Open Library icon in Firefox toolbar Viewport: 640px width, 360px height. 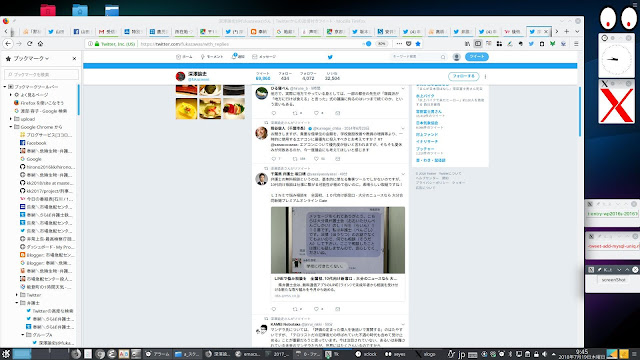[x=467, y=44]
